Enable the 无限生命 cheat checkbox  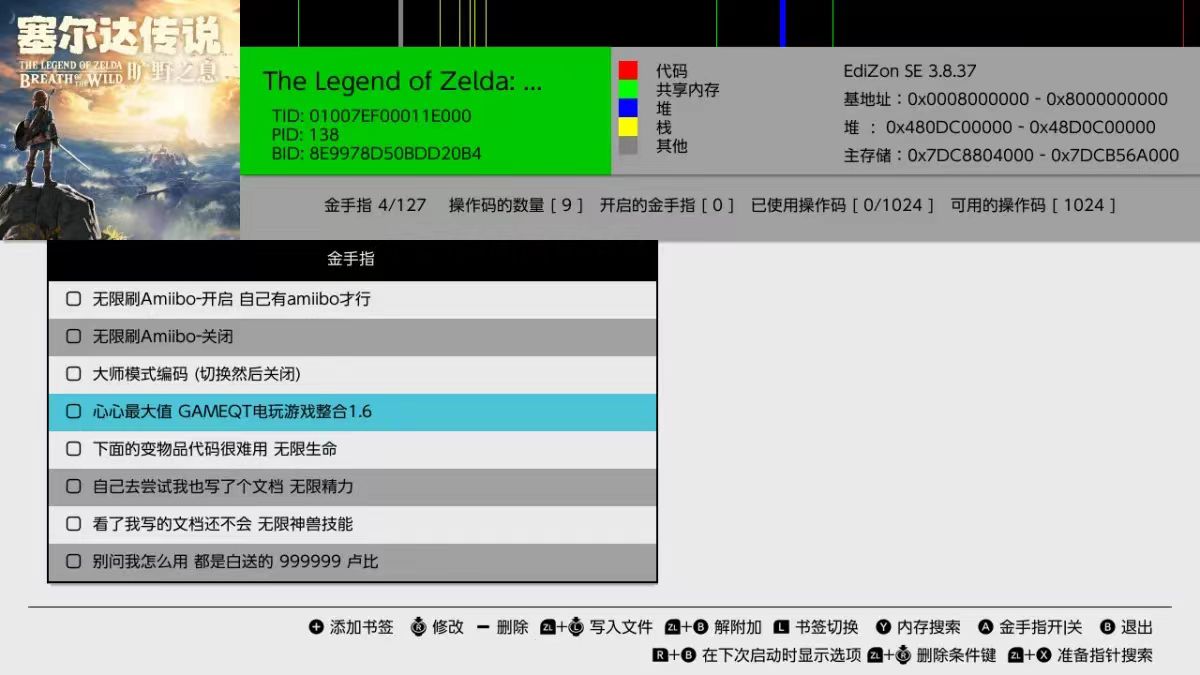[73, 449]
